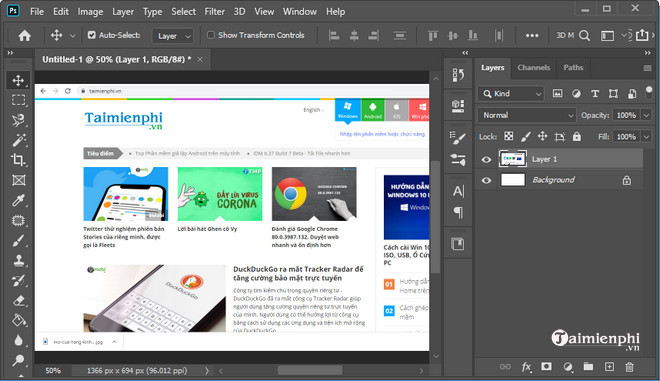Image resolution: width=660 pixels, height=381 pixels.
Task: Open the Share image icon
Action: tap(642, 35)
